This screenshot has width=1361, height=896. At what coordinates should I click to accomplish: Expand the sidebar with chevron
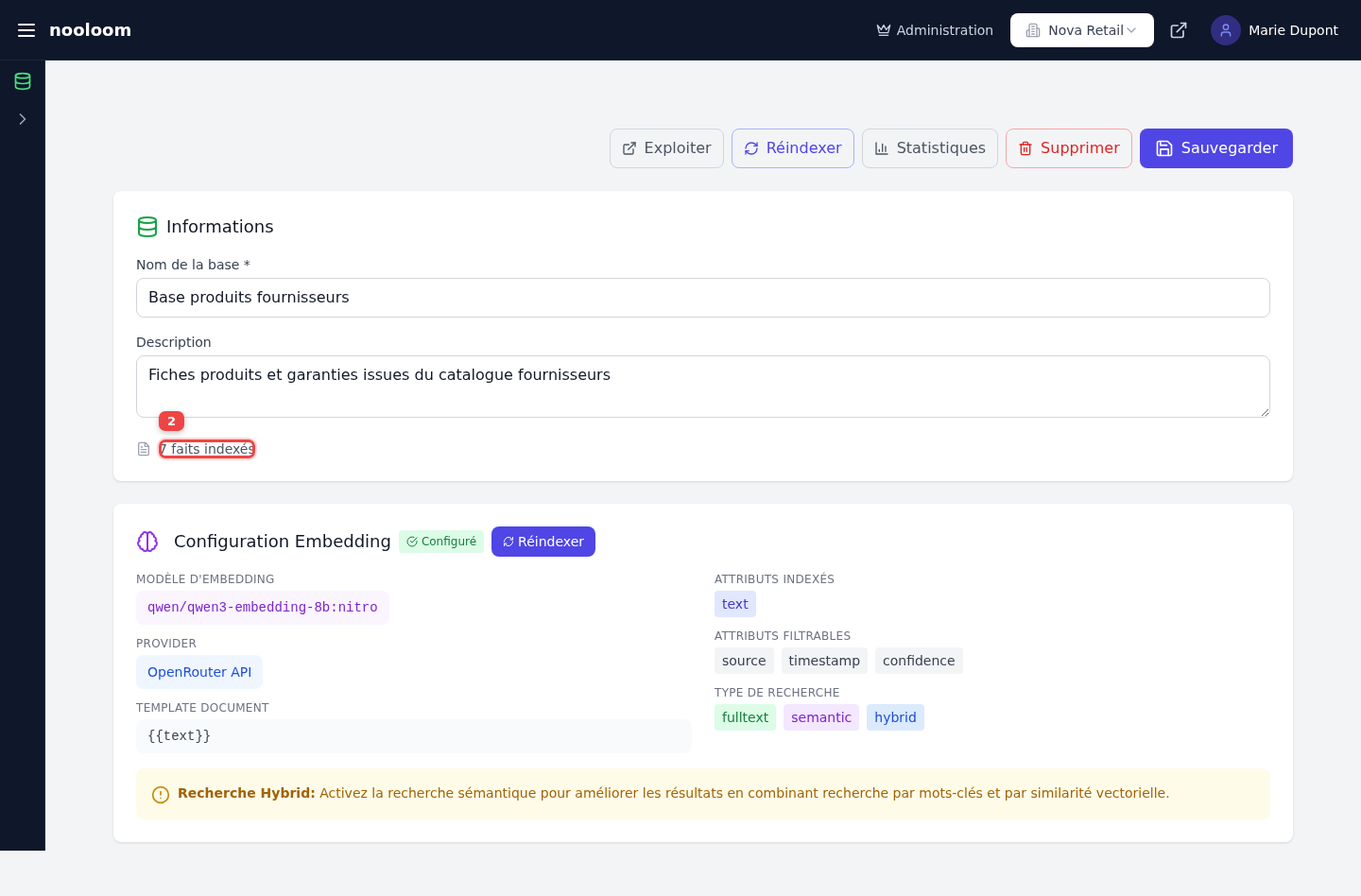click(x=23, y=119)
